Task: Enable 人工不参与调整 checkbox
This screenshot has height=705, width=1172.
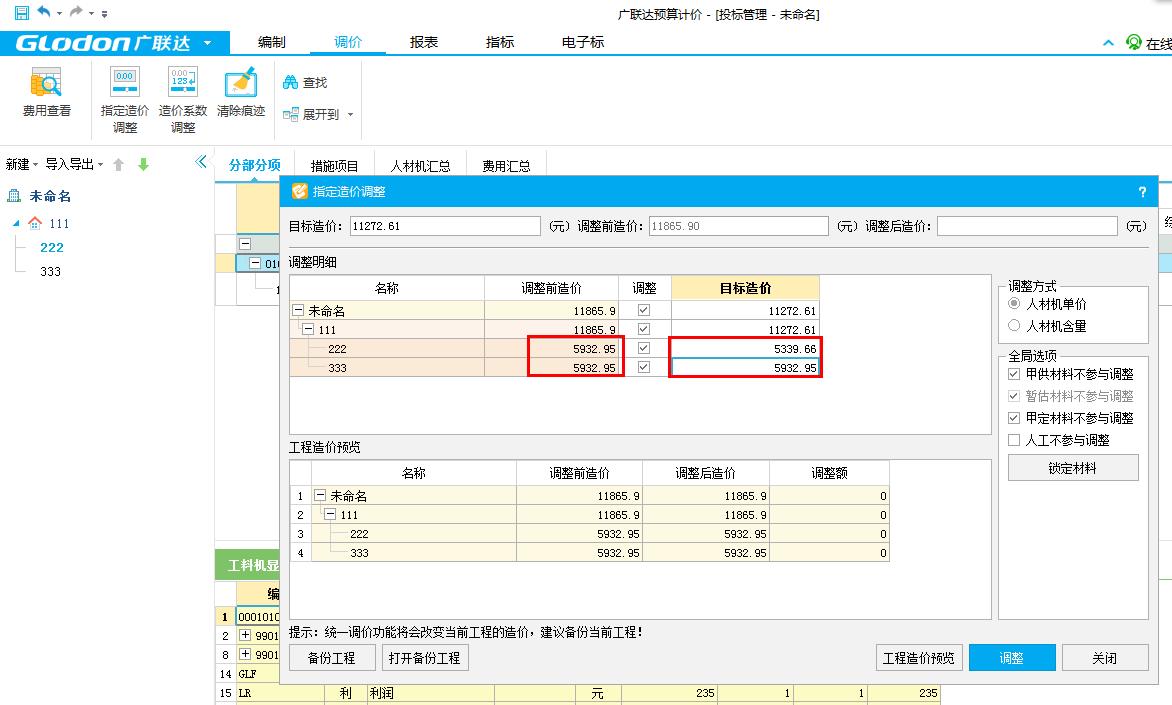Action: pos(1014,440)
